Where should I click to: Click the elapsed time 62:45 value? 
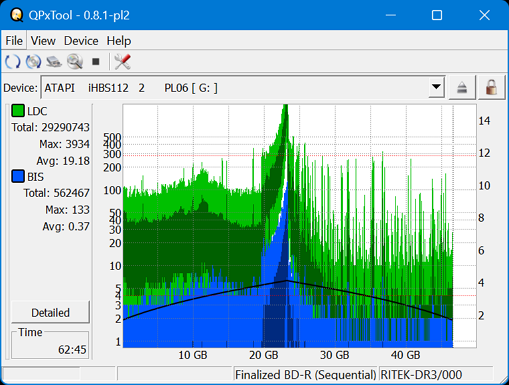click(x=72, y=349)
